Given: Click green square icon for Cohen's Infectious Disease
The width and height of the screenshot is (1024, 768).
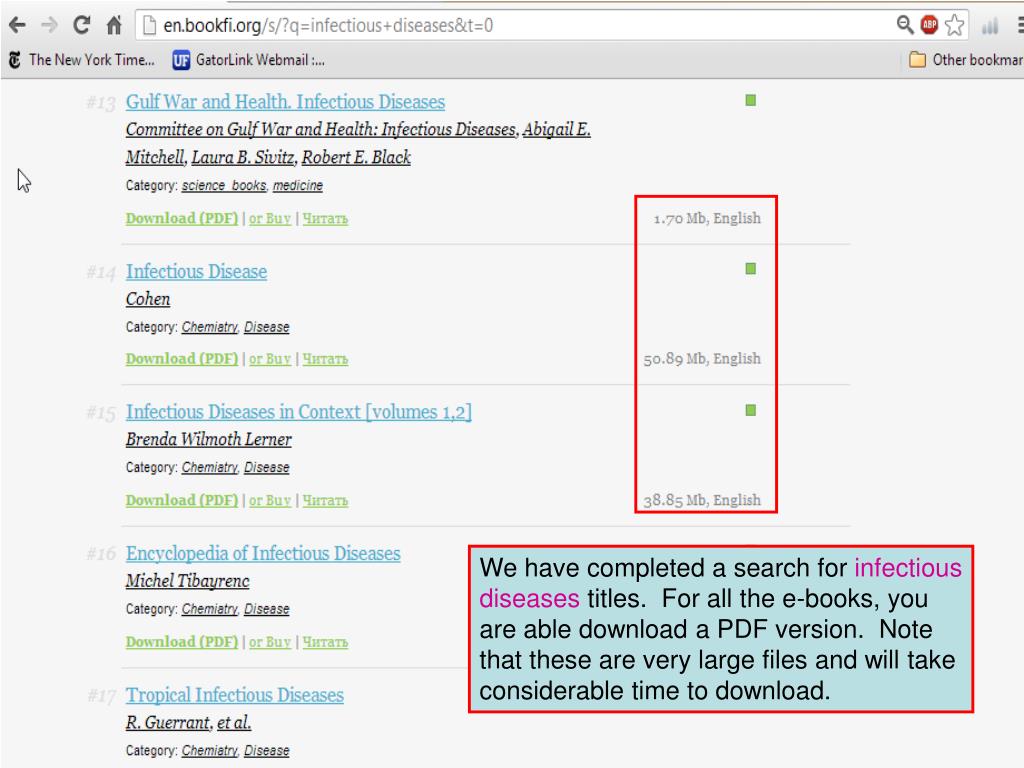Looking at the screenshot, I should (x=751, y=268).
